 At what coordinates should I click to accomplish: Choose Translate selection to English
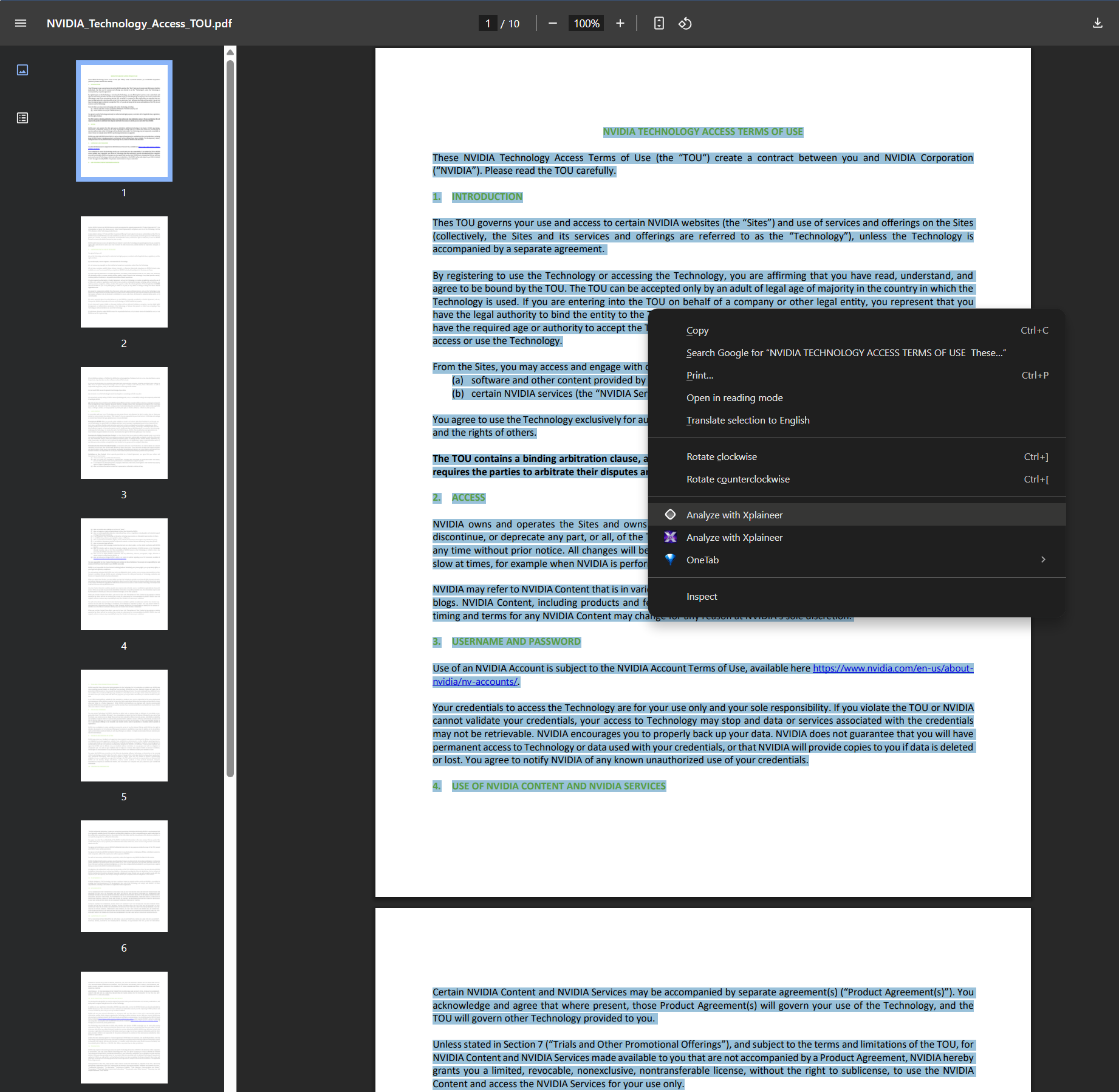click(x=857, y=421)
